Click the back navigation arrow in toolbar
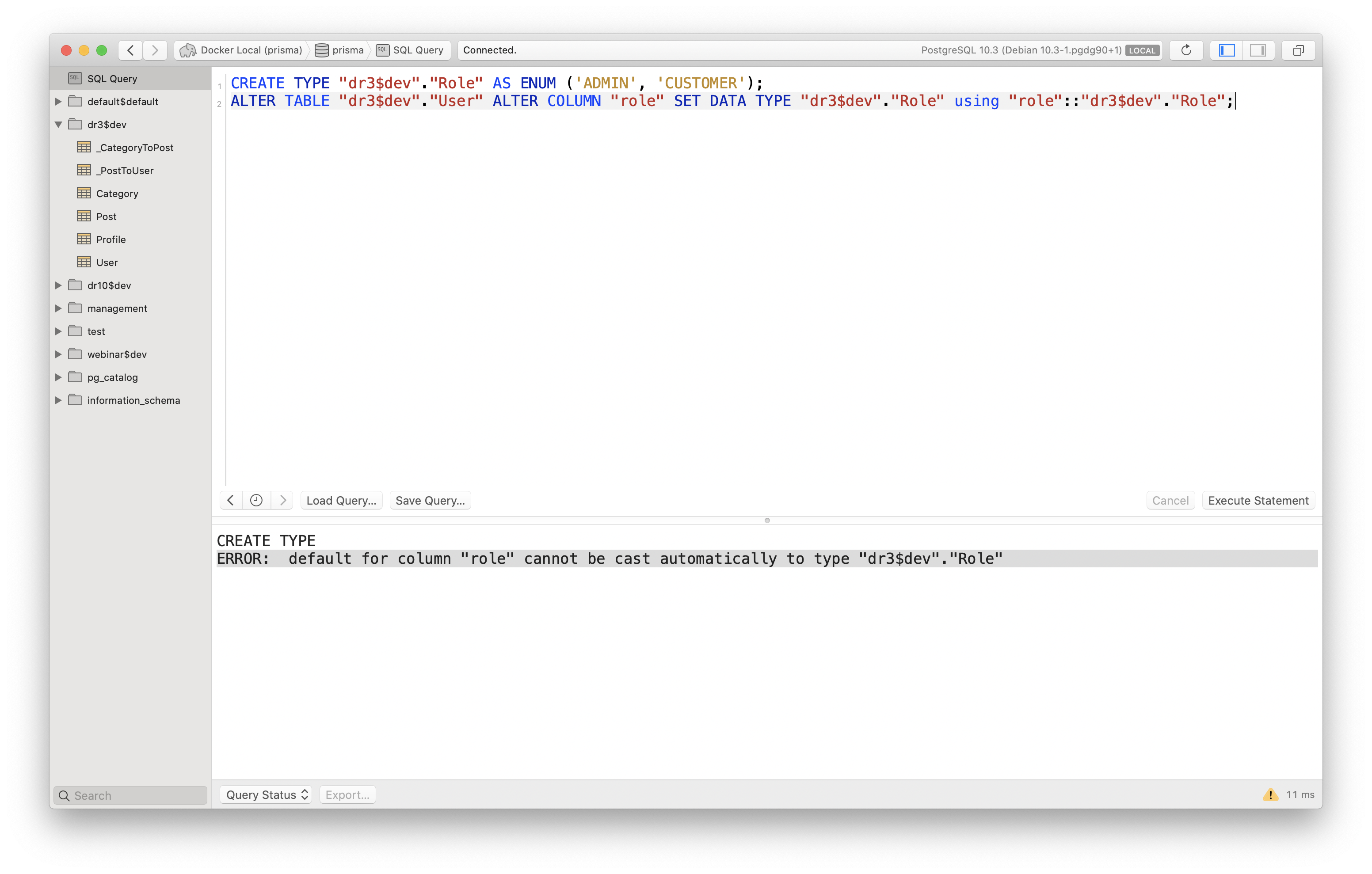This screenshot has width=1372, height=874. [x=130, y=50]
